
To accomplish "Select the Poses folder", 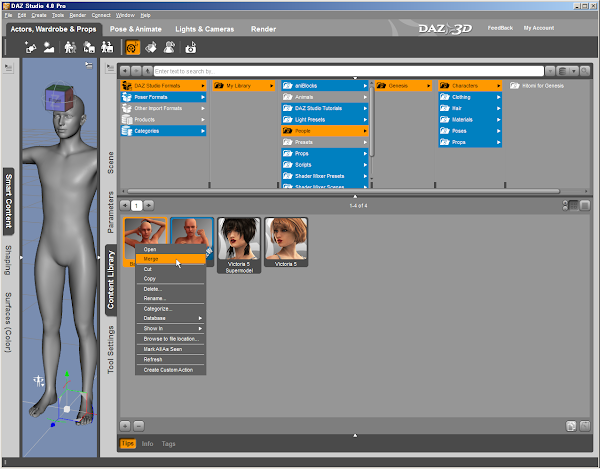I will 470,131.
